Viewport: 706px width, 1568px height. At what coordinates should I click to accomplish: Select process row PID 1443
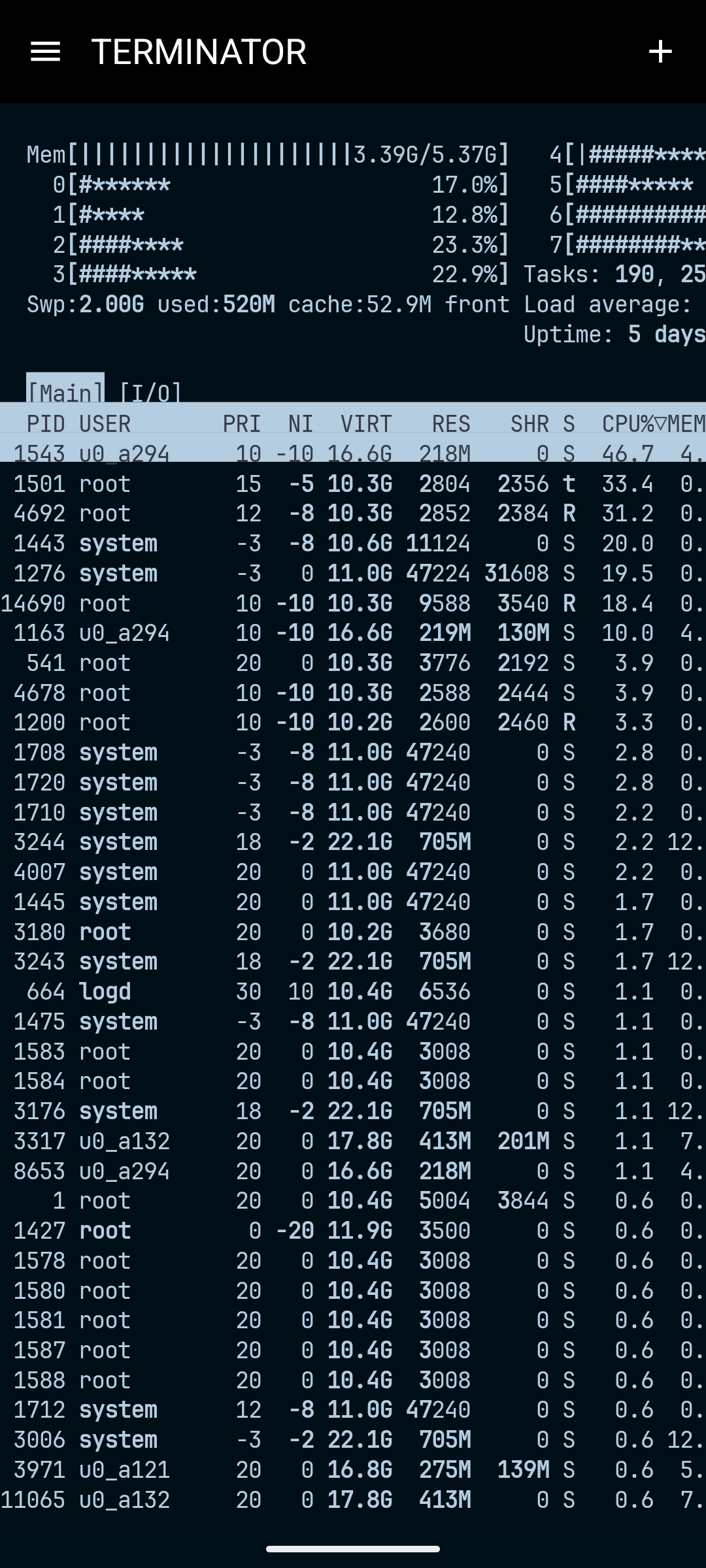(x=353, y=544)
